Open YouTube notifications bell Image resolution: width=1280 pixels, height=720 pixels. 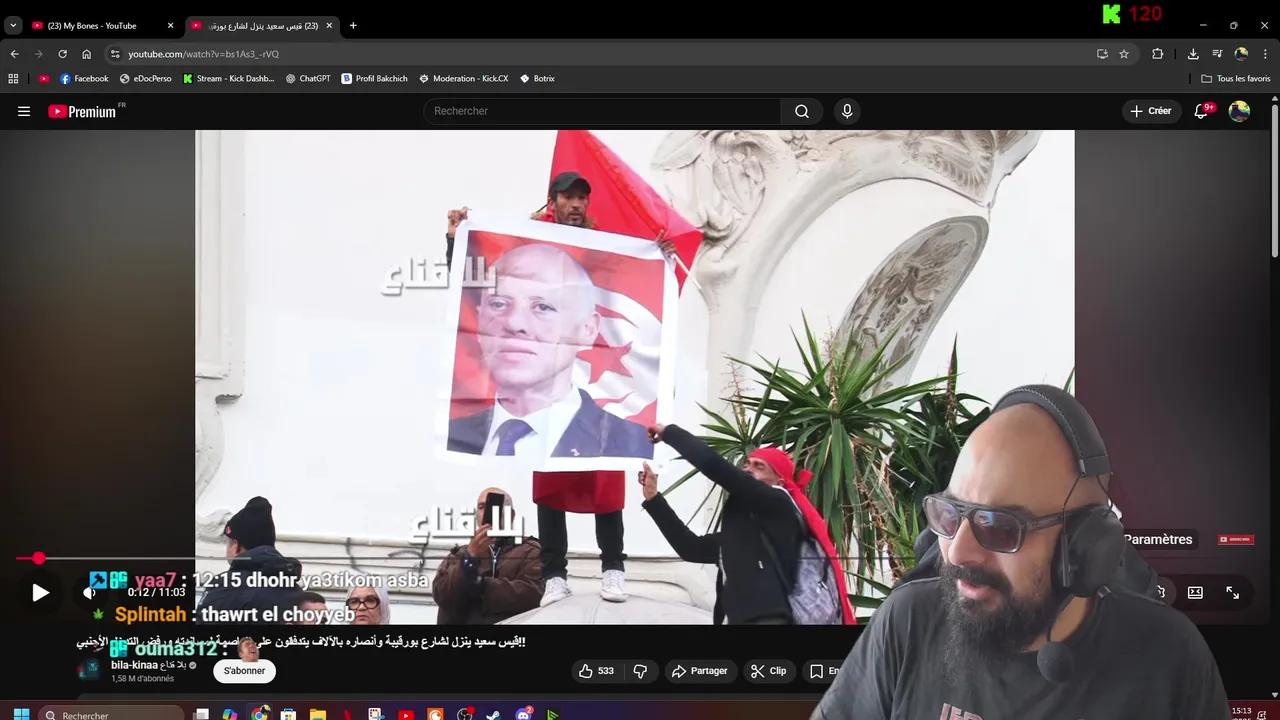click(x=1202, y=111)
